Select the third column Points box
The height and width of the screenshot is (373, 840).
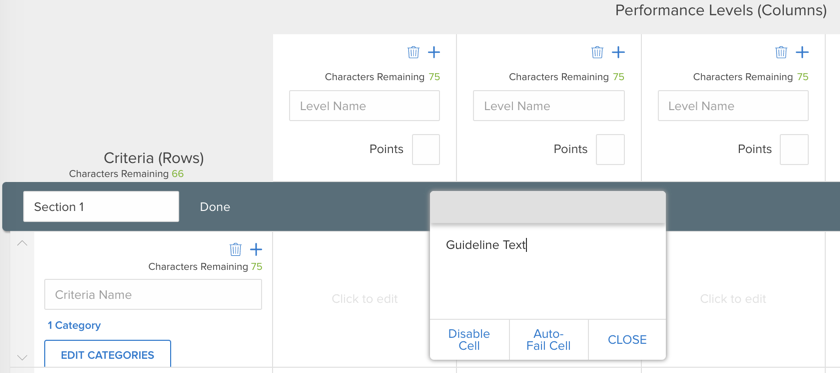pyautogui.click(x=794, y=150)
